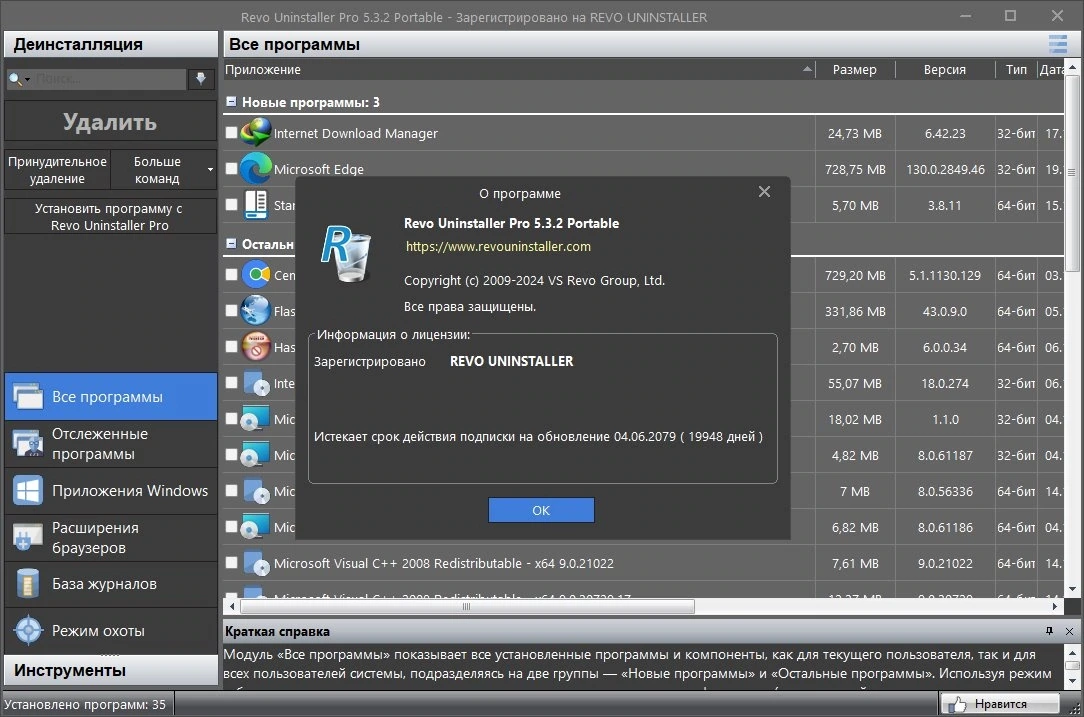Click list scroll-down arrow
The image size is (1084, 717).
1072,589
